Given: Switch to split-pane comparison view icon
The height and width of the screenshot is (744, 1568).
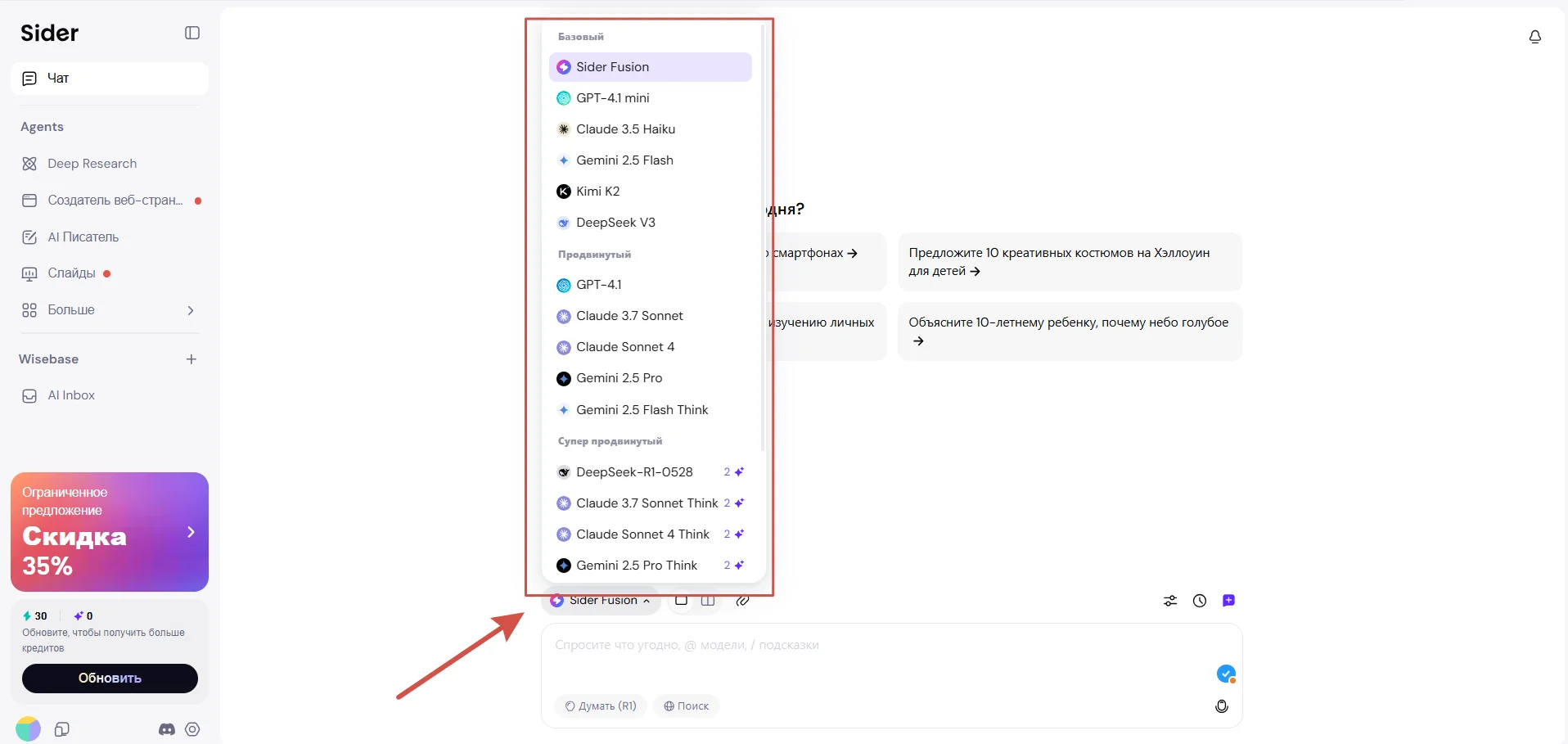Looking at the screenshot, I should [708, 601].
